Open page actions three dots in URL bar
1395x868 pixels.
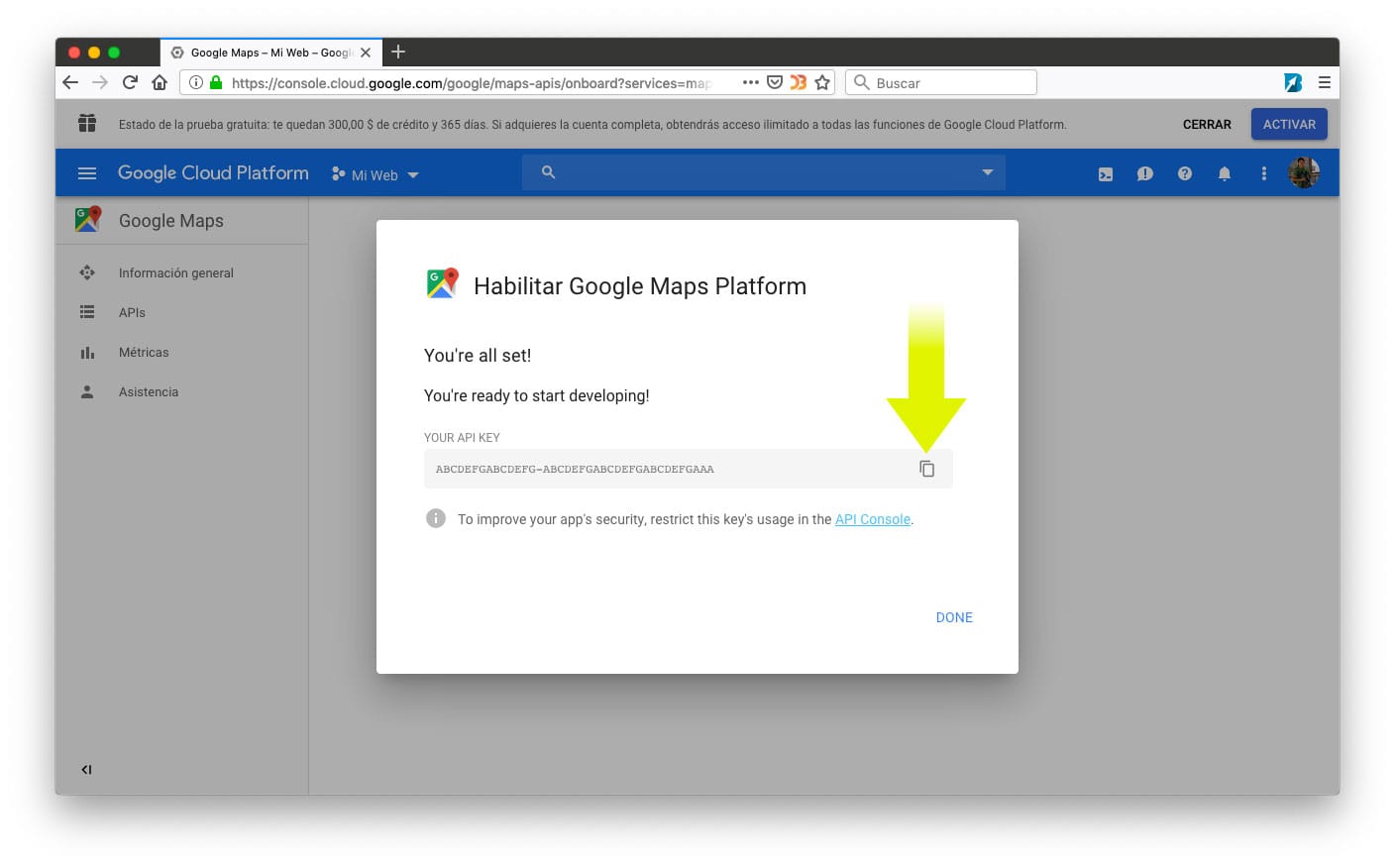(x=751, y=82)
